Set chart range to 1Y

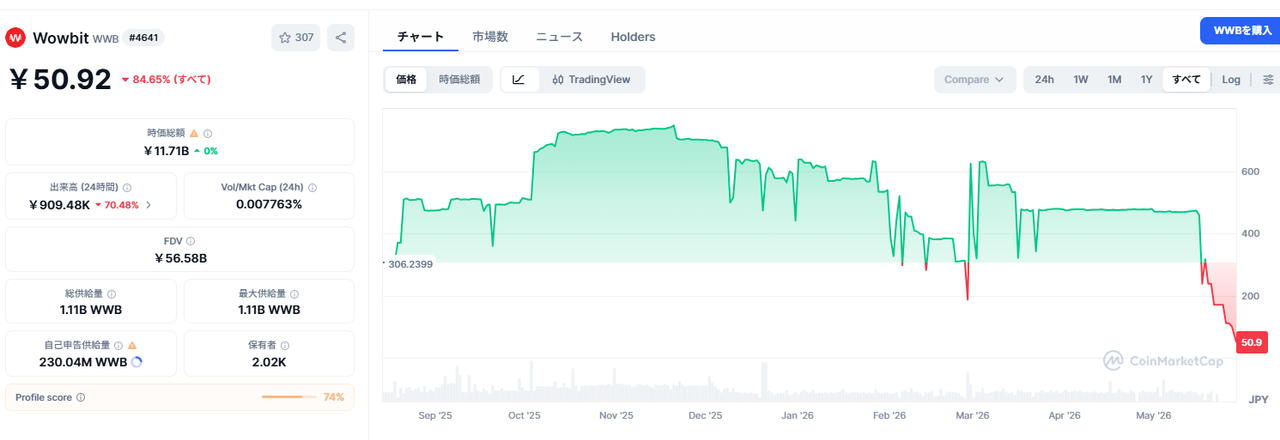pos(1147,80)
